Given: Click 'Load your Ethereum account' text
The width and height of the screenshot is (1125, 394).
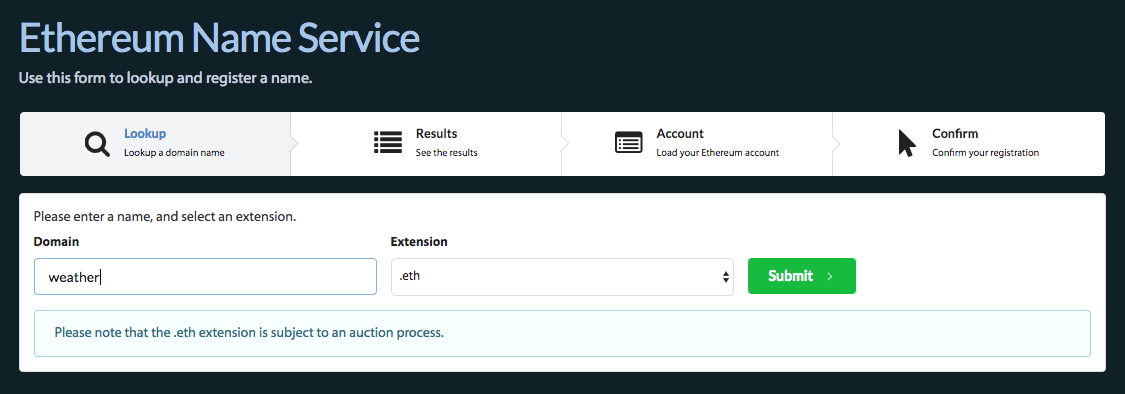Looking at the screenshot, I should [x=717, y=152].
